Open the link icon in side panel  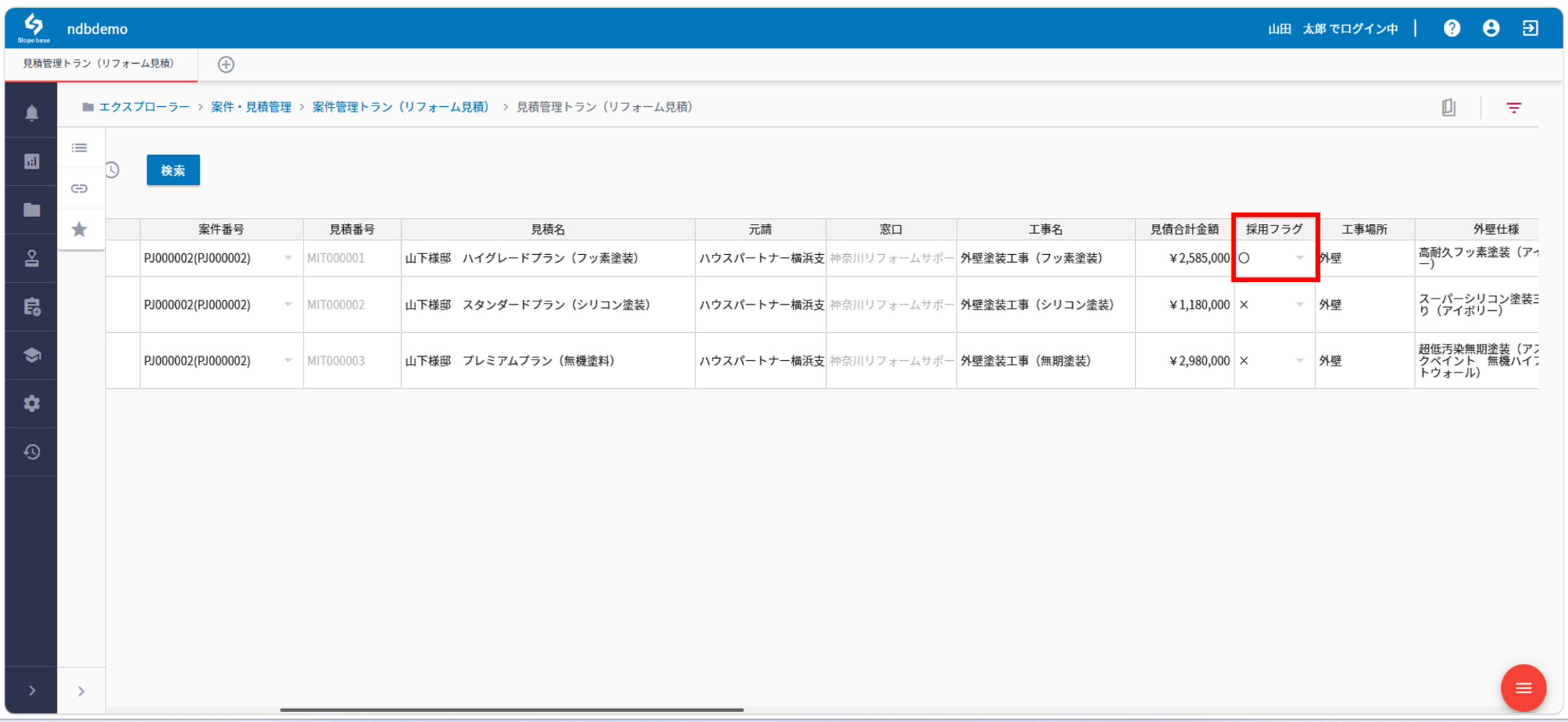pyautogui.click(x=80, y=189)
